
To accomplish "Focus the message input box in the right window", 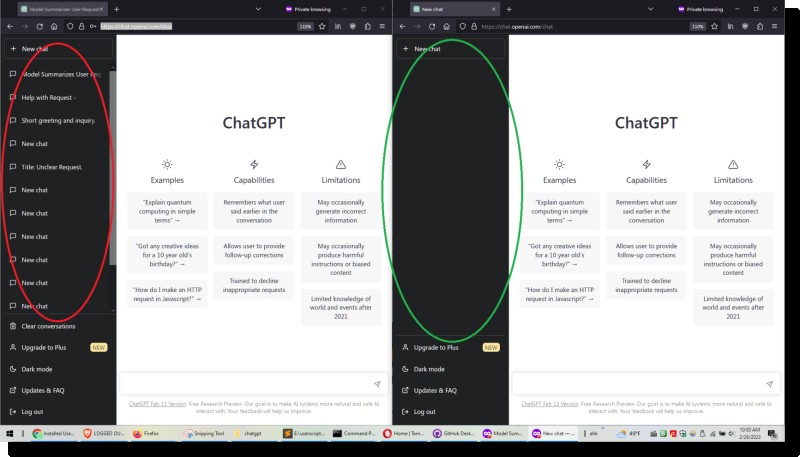I will pos(646,384).
